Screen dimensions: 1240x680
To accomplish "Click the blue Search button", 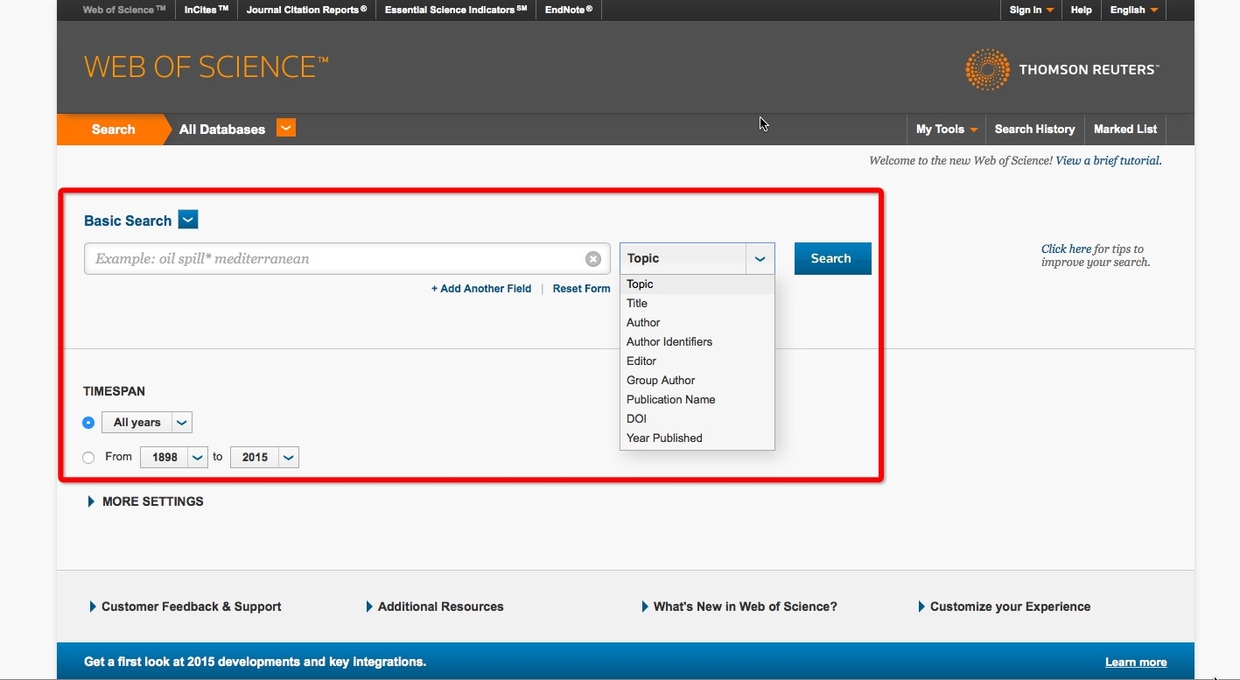I will coord(833,258).
